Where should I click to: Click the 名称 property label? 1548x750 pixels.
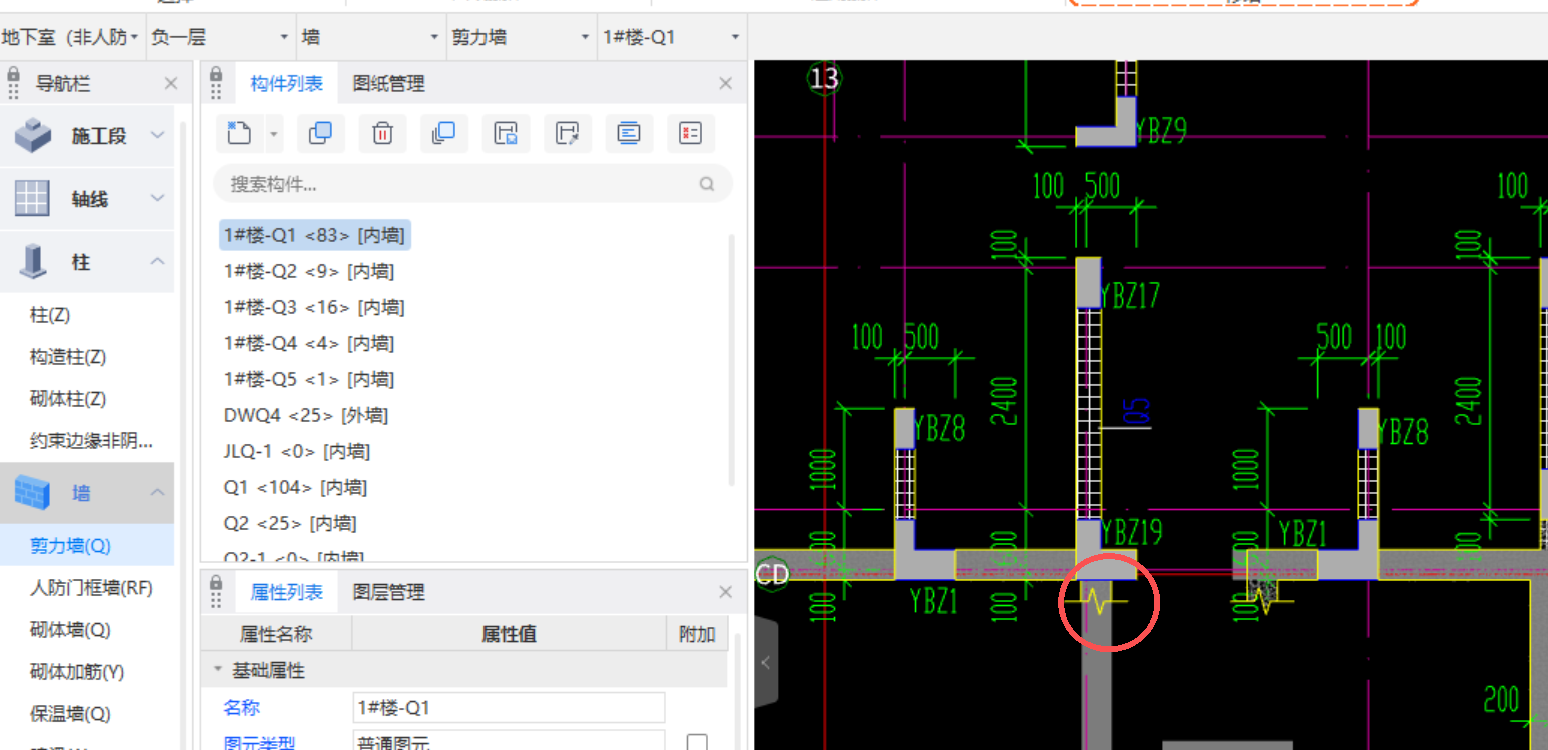tap(241, 707)
